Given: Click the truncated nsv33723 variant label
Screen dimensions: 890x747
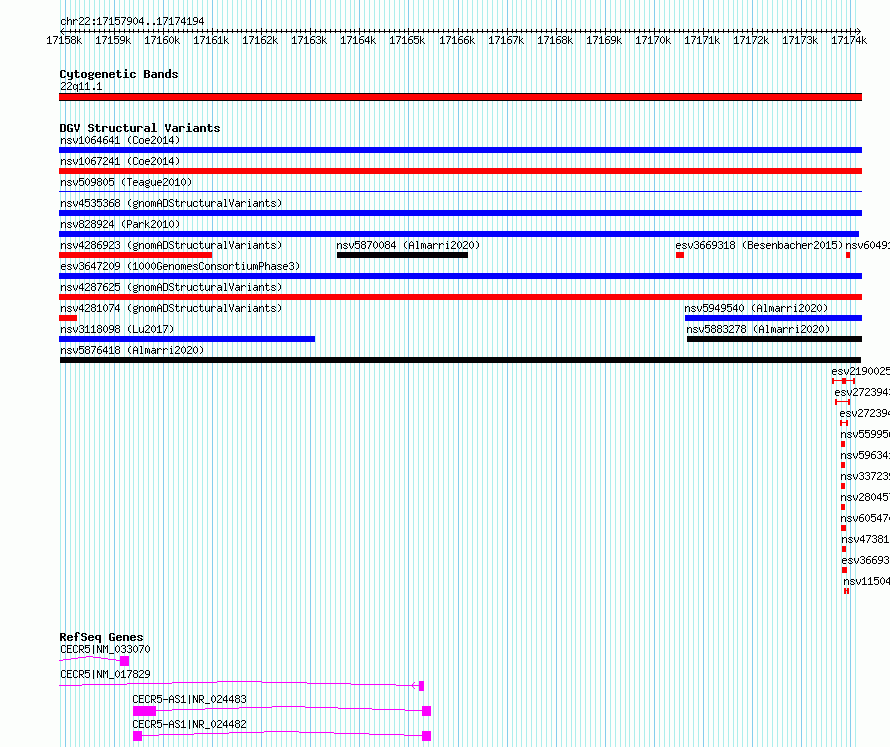Looking at the screenshot, I should point(865,476).
